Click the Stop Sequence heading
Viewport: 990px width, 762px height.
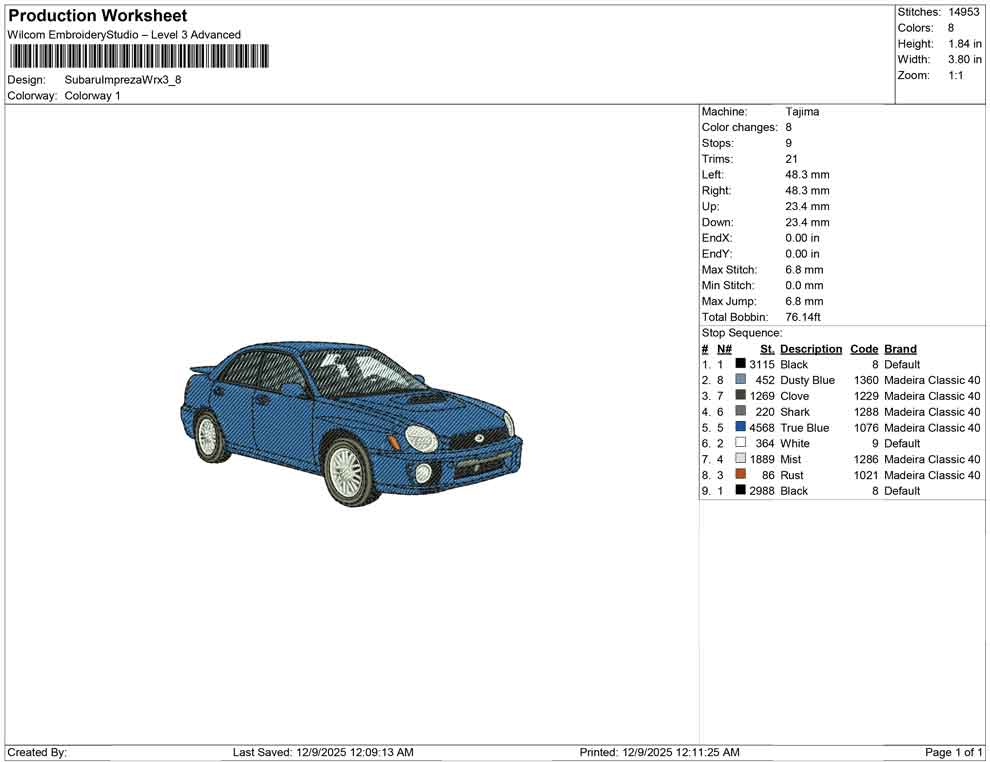[x=742, y=332]
